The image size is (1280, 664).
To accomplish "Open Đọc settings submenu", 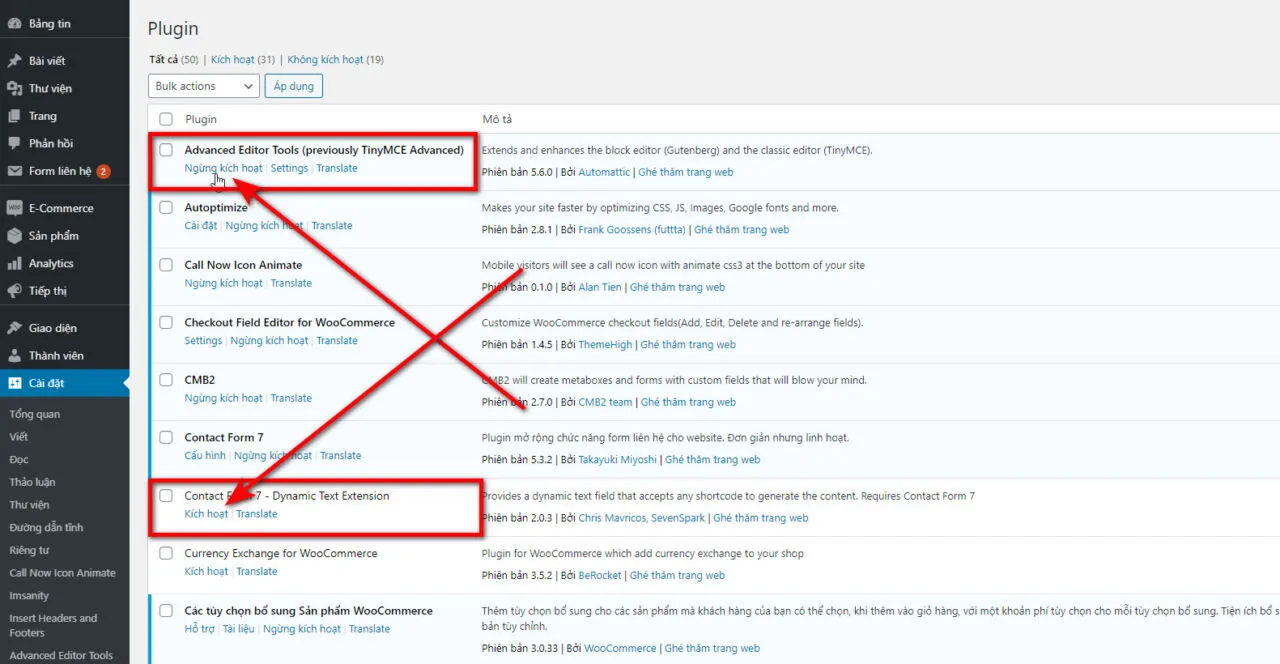I will (19, 459).
